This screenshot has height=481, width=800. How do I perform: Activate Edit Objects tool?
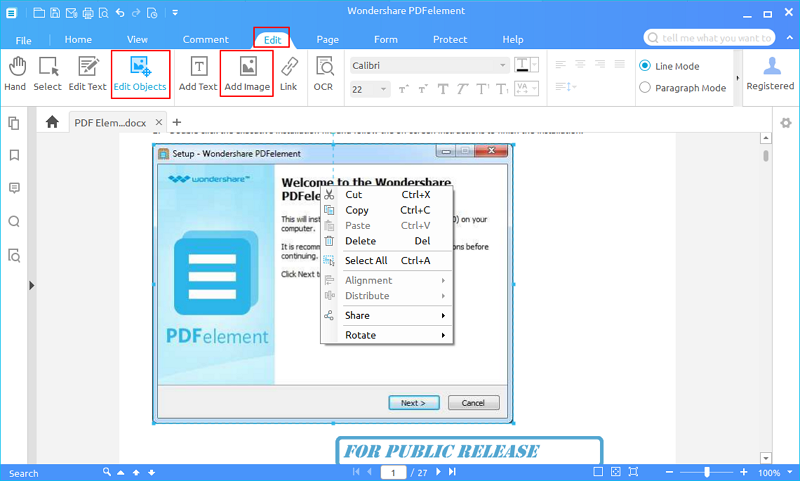click(x=140, y=74)
